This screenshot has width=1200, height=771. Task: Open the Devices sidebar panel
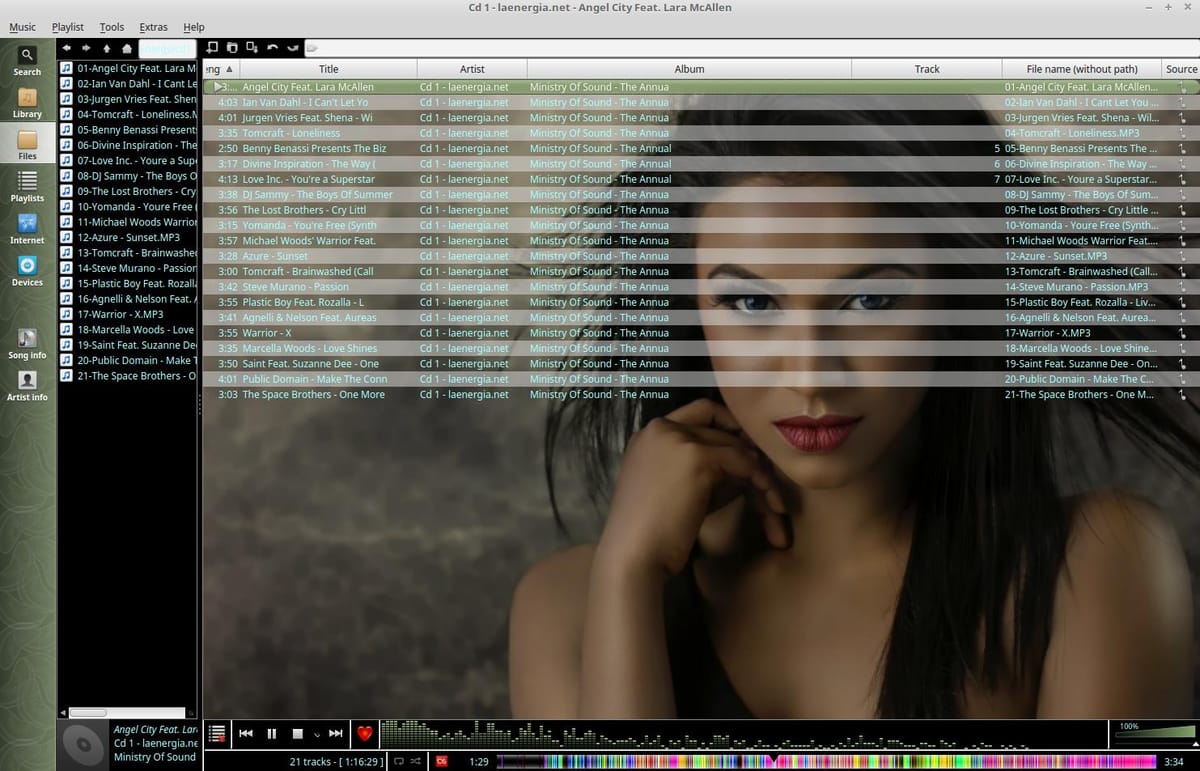point(27,271)
